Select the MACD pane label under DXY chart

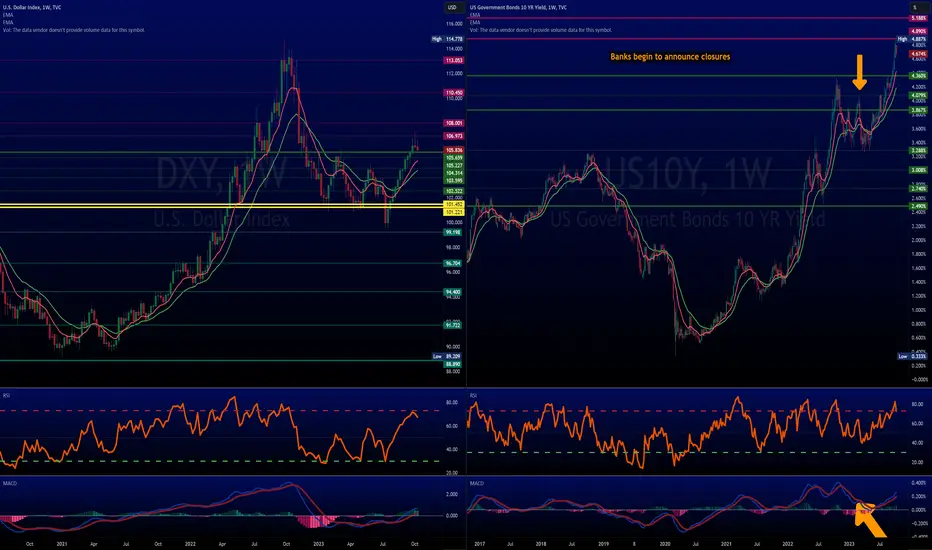[10, 483]
